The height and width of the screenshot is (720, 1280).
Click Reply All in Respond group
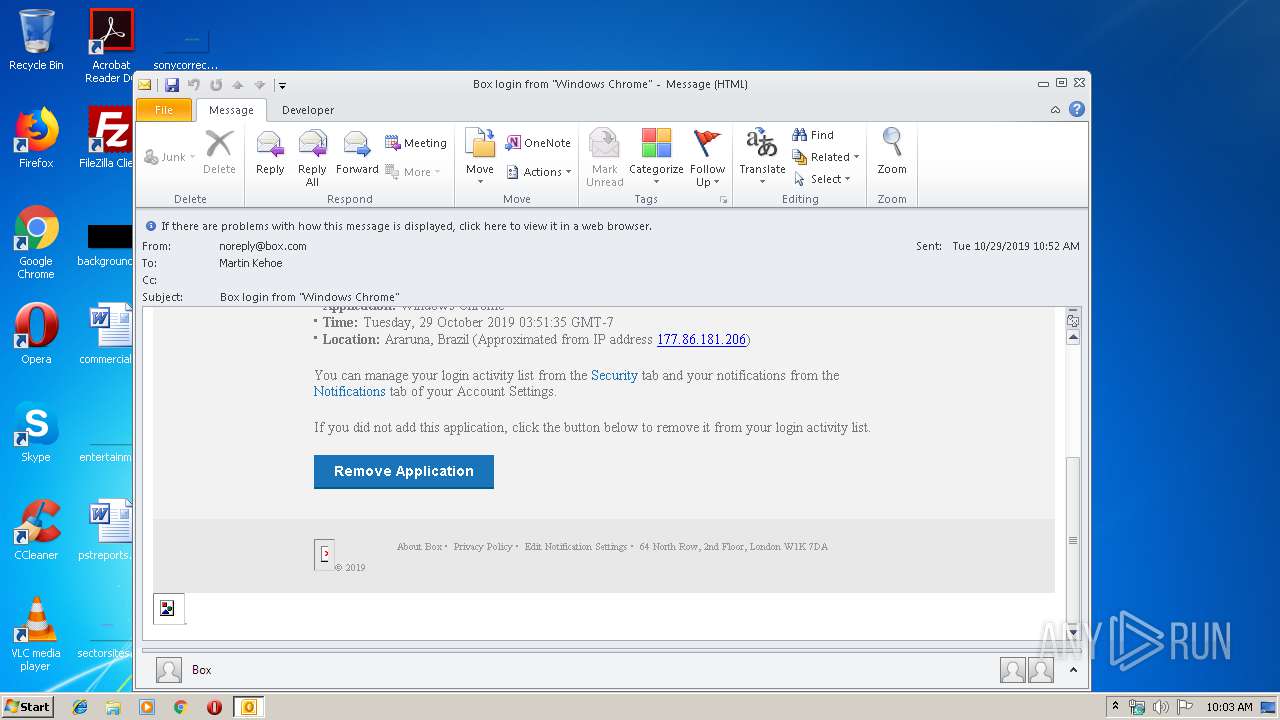(x=312, y=158)
